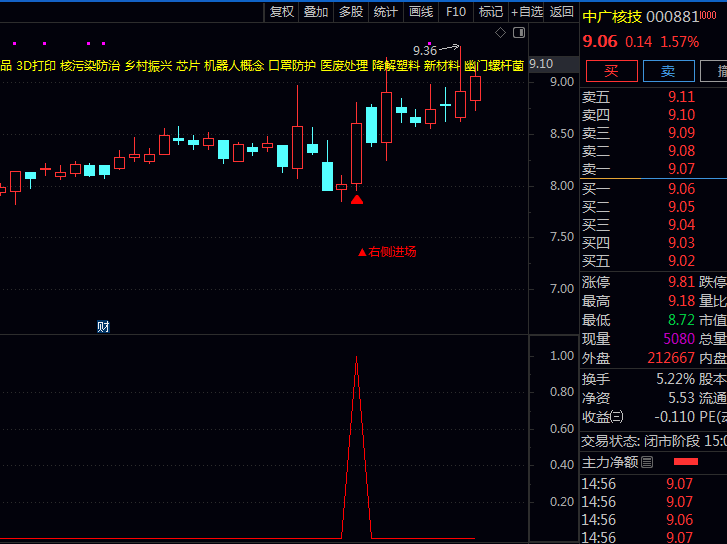Screen dimensions: 727x544
Task: Select the 口罩防护 concept tag
Action: pos(292,66)
